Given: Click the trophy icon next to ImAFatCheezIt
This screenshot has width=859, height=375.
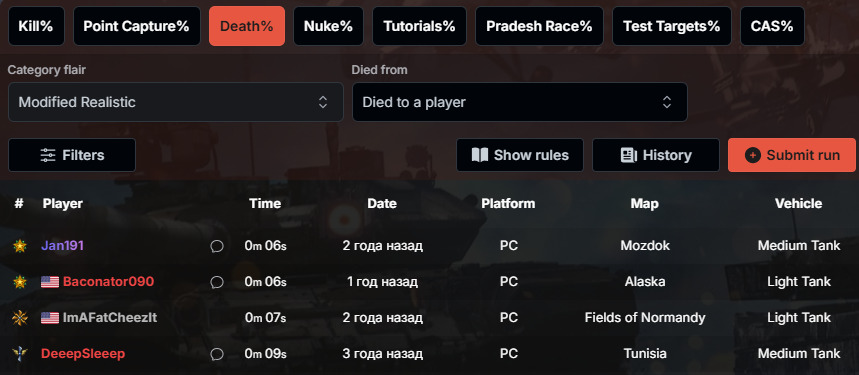Looking at the screenshot, I should pyautogui.click(x=20, y=318).
